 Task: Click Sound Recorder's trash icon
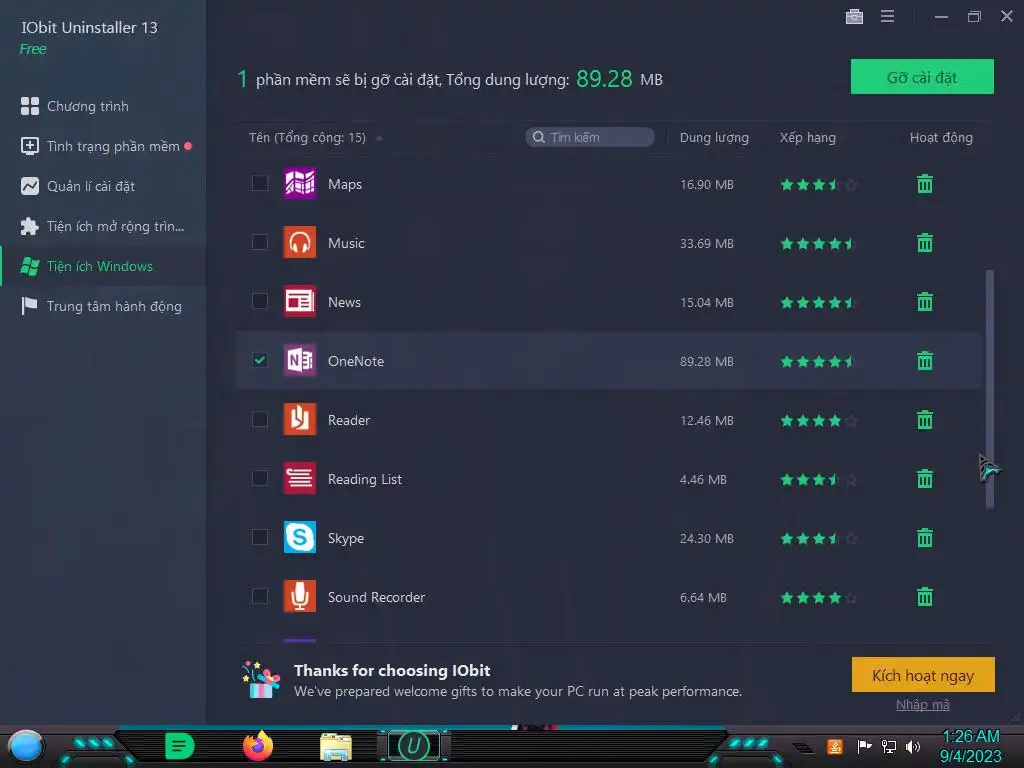click(925, 596)
